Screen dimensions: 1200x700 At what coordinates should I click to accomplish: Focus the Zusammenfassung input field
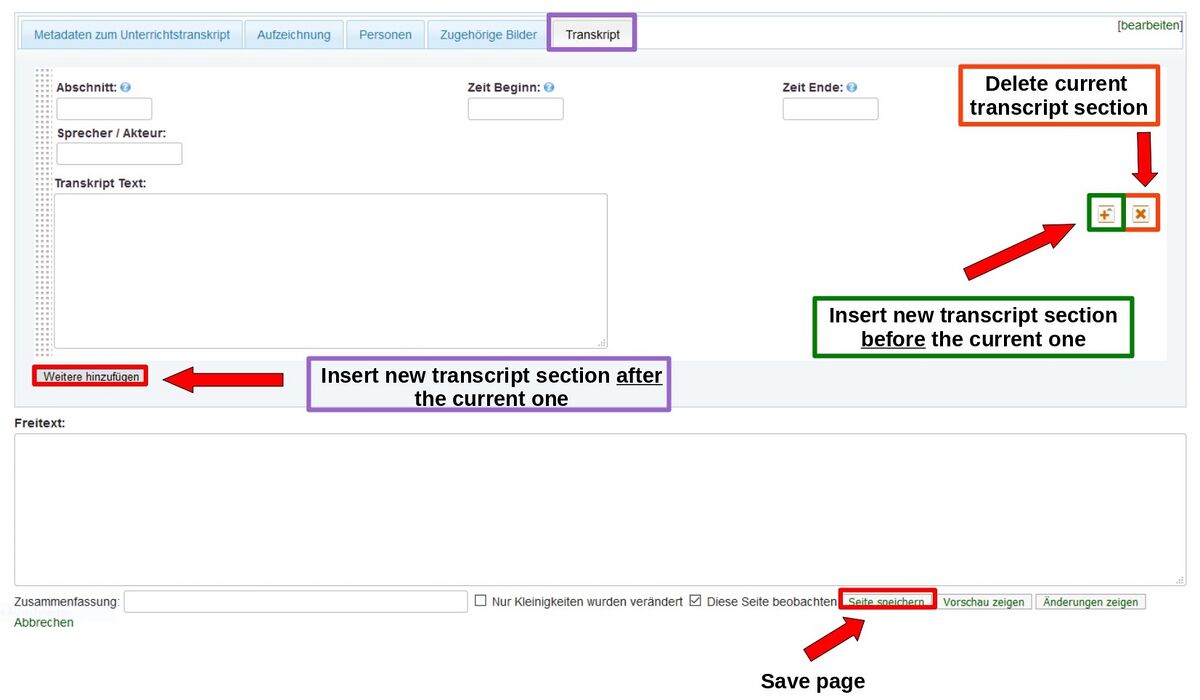point(295,601)
